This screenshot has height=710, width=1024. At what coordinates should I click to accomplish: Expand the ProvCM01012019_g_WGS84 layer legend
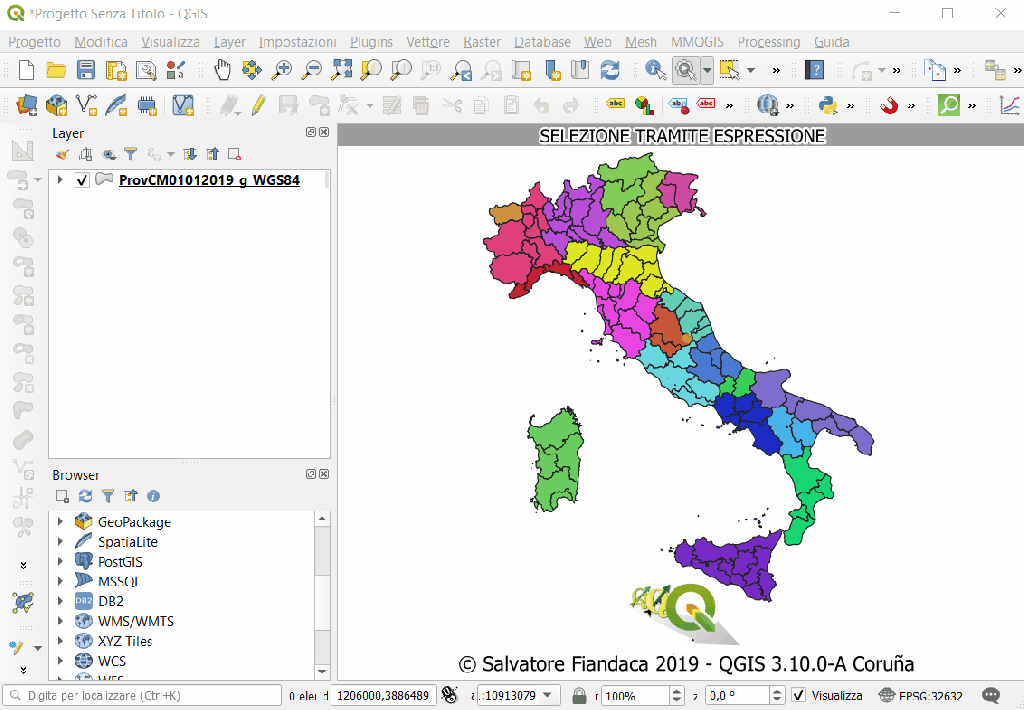click(x=60, y=181)
